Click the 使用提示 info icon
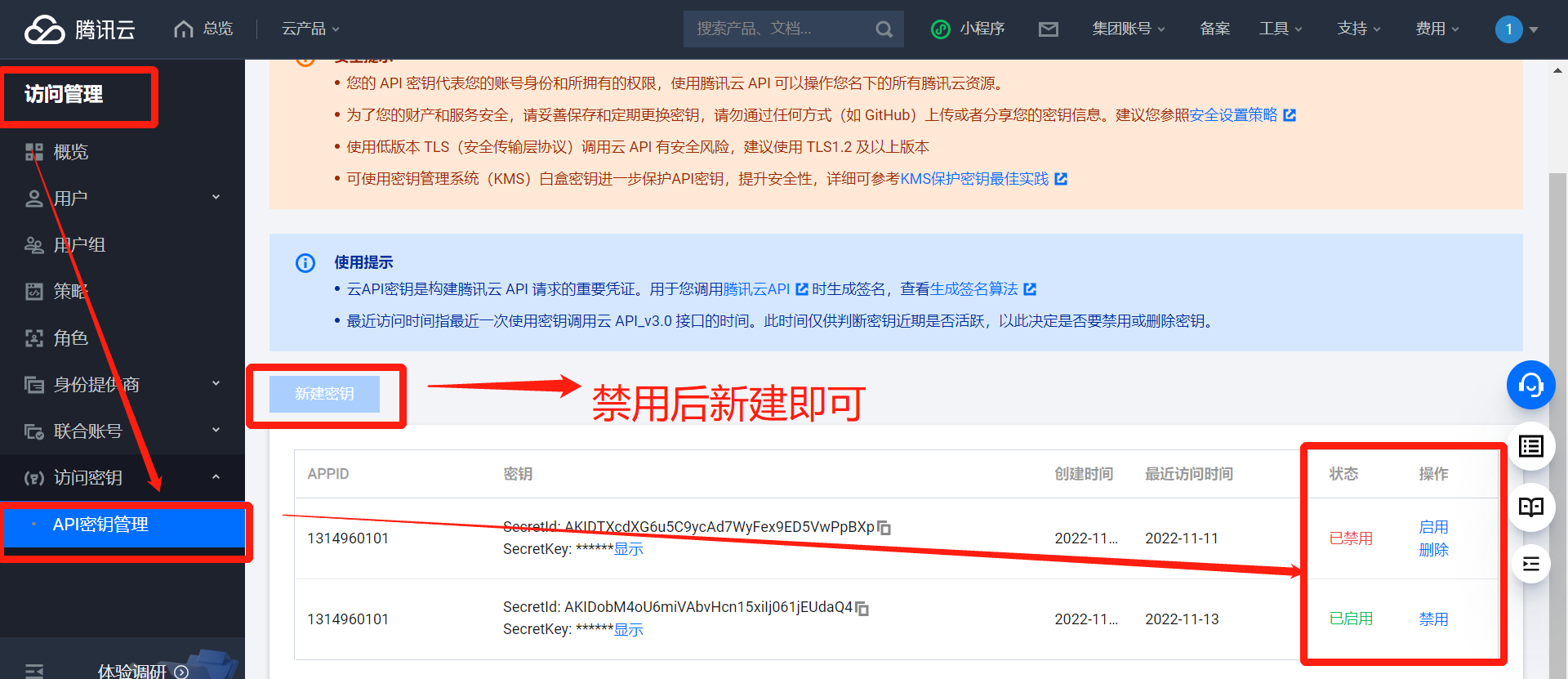 [305, 263]
